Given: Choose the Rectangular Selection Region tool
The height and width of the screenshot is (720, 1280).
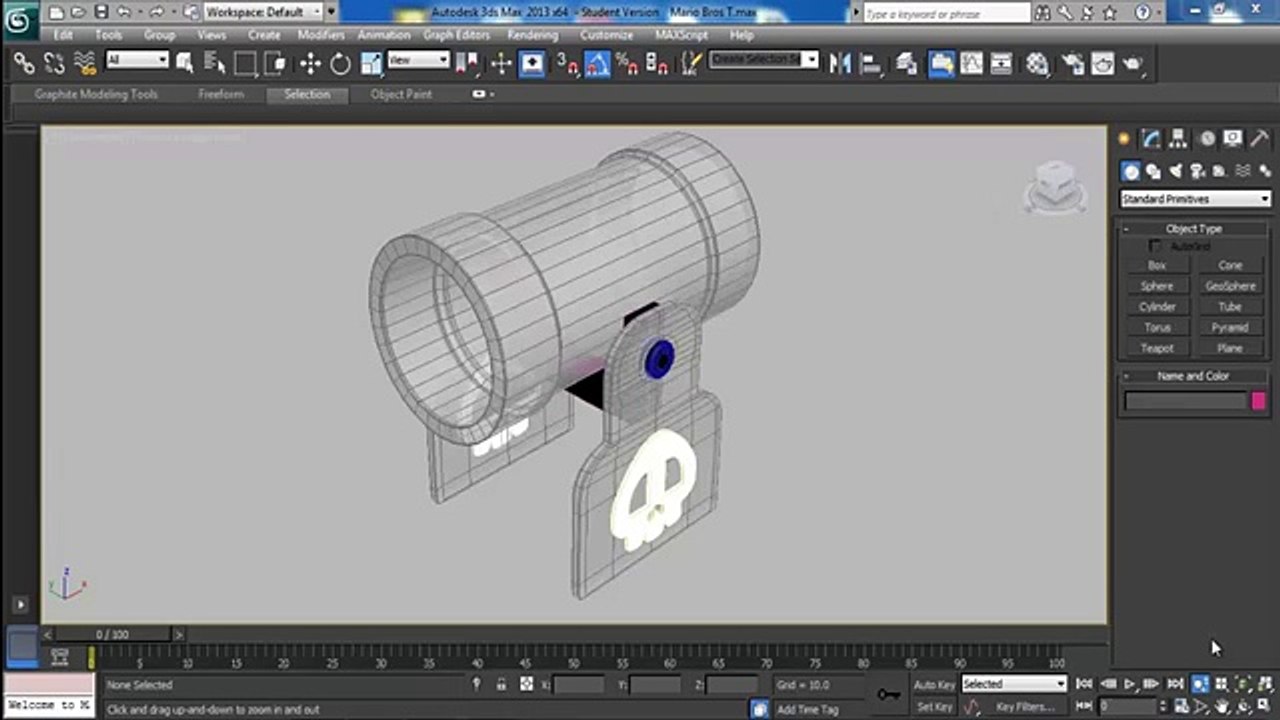Looking at the screenshot, I should click(x=245, y=64).
